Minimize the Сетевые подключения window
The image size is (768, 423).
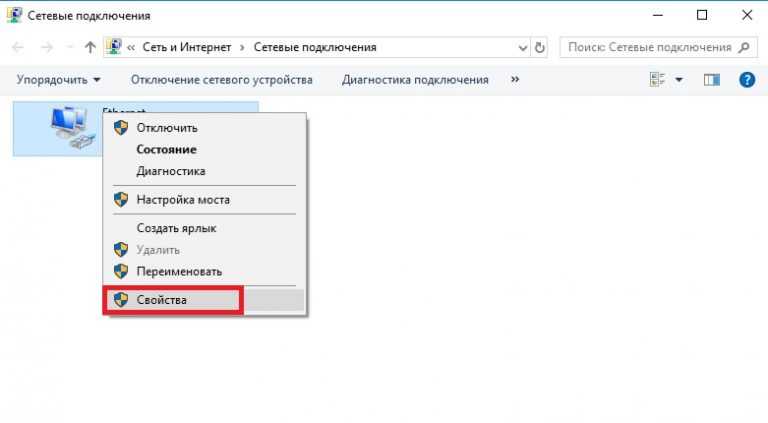[x=658, y=15]
